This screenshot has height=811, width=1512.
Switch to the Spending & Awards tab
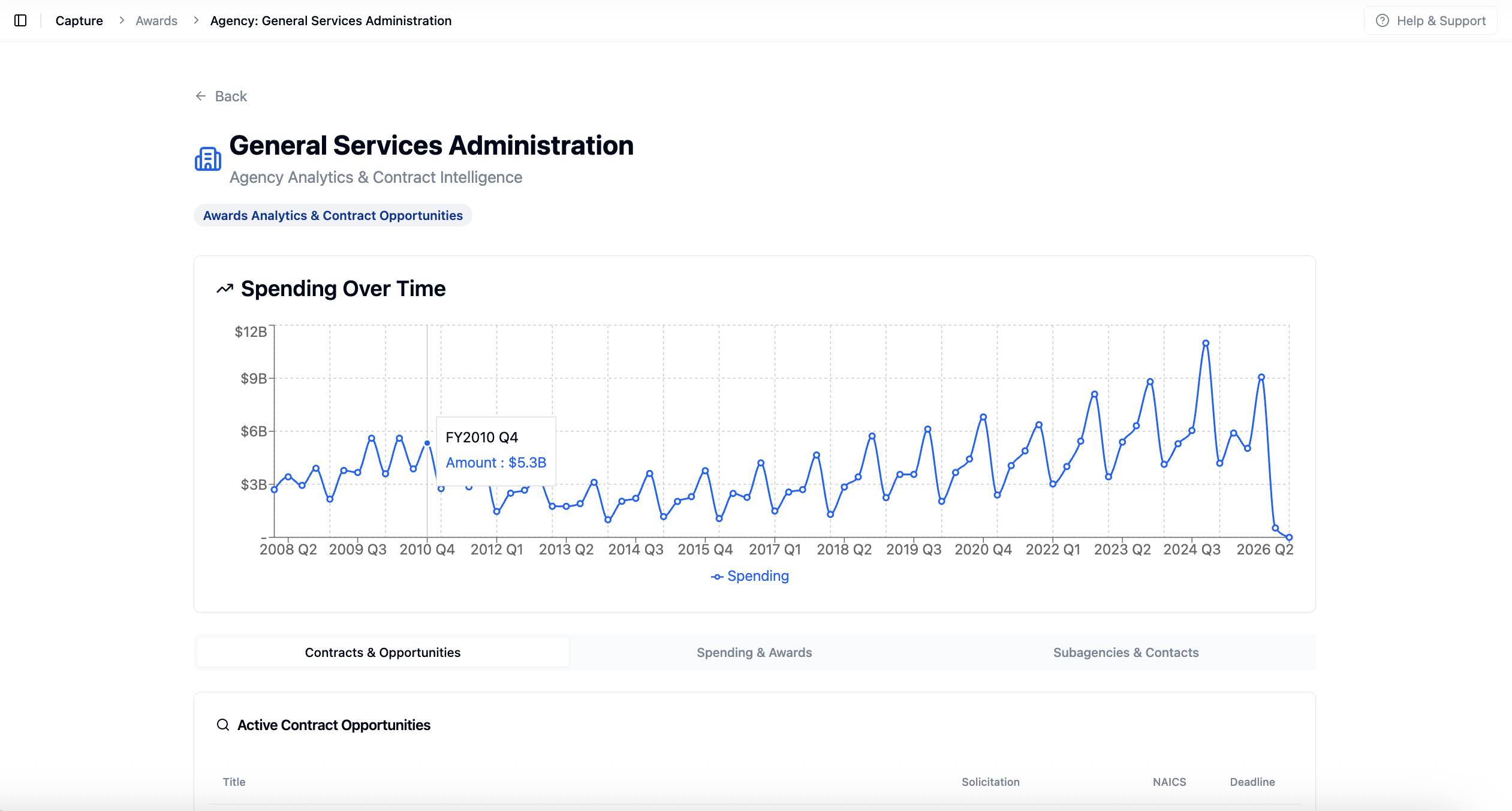coord(754,652)
